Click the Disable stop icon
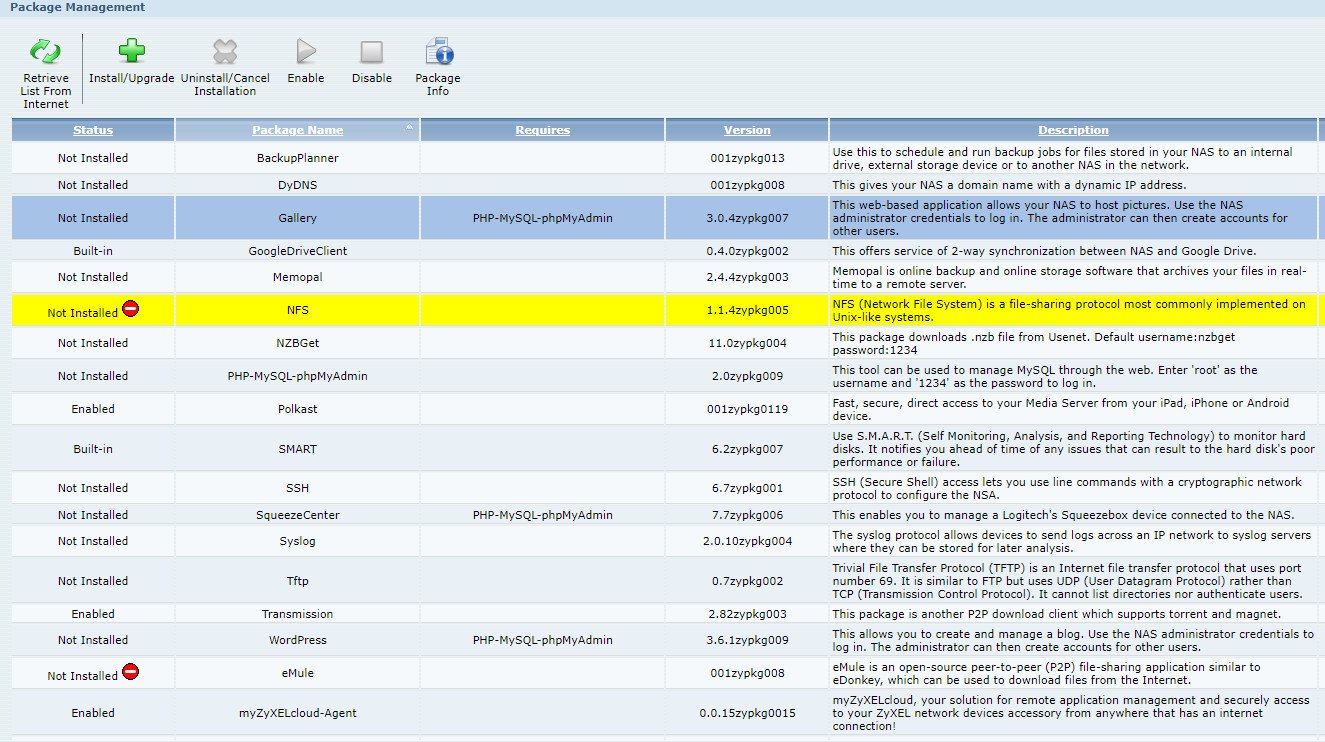Image resolution: width=1325 pixels, height=742 pixels. 372,52
